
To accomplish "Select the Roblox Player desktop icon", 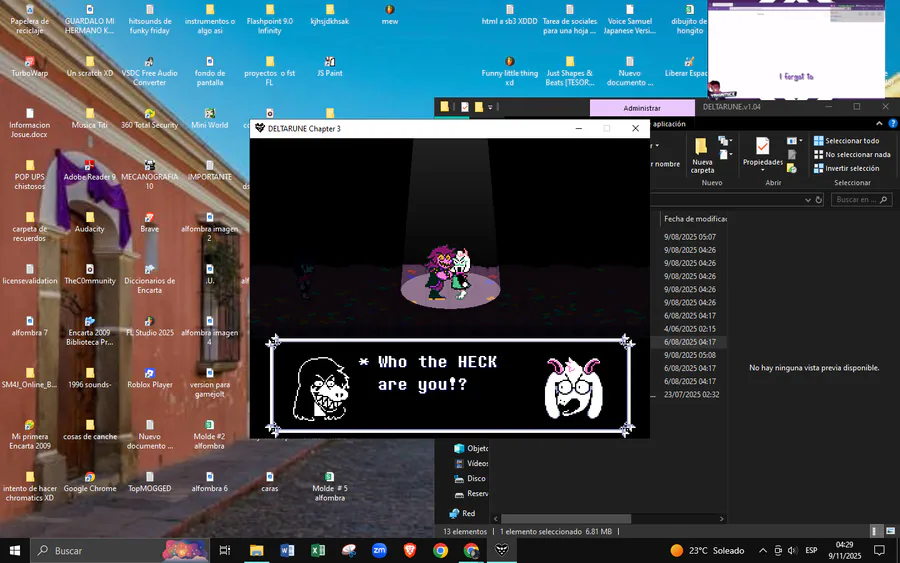I will pos(149,378).
